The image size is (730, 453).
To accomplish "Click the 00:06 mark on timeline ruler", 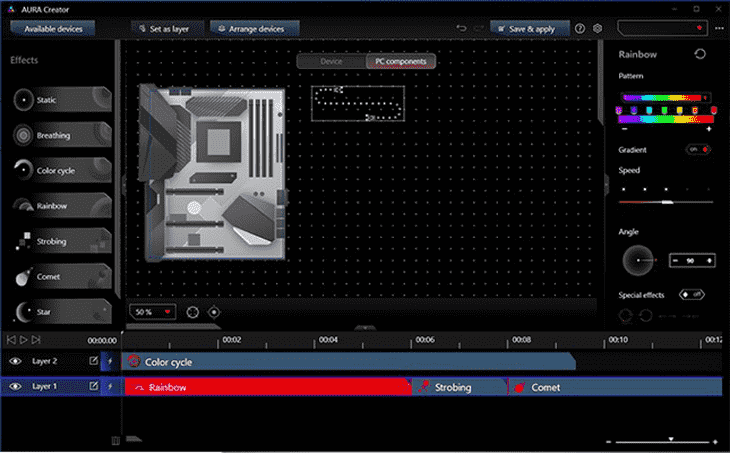I will pyautogui.click(x=425, y=339).
